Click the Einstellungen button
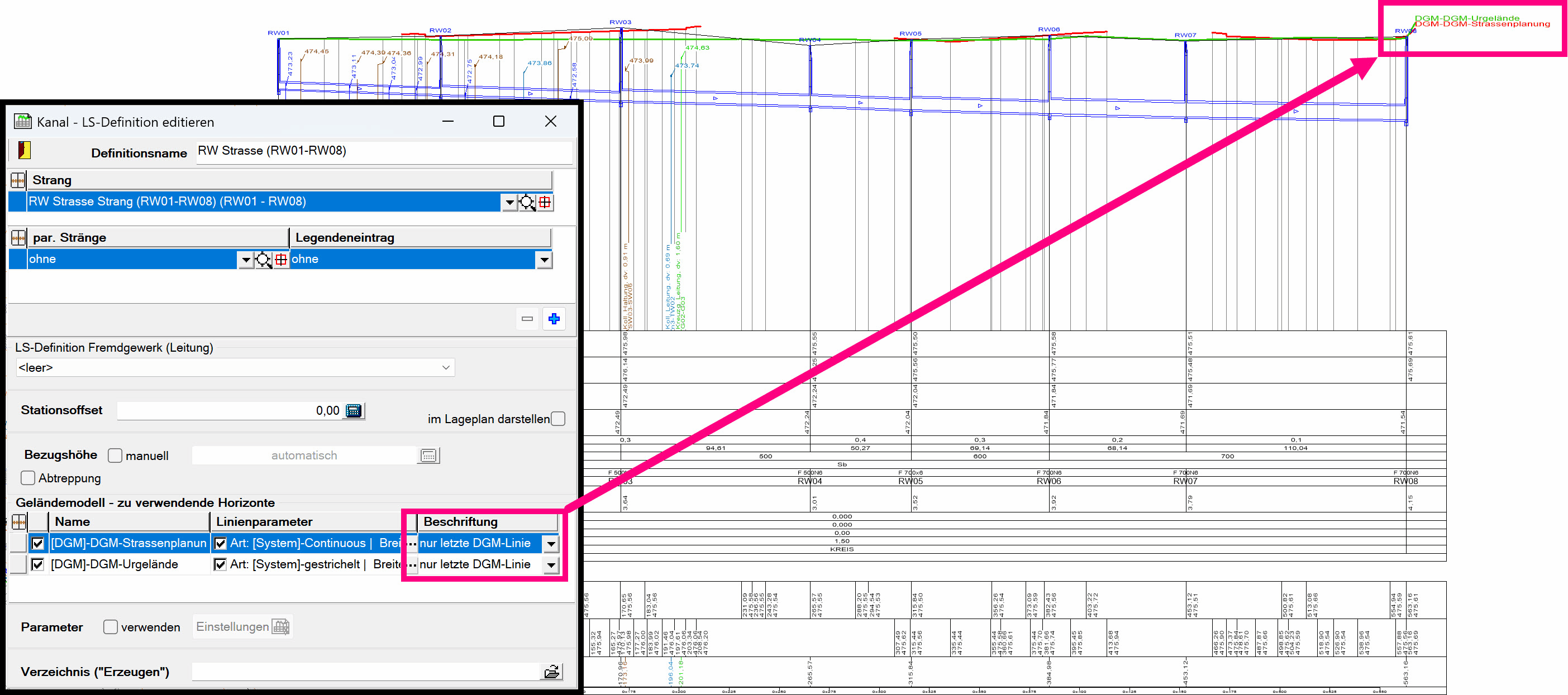The width and height of the screenshot is (1568, 695). coord(242,627)
